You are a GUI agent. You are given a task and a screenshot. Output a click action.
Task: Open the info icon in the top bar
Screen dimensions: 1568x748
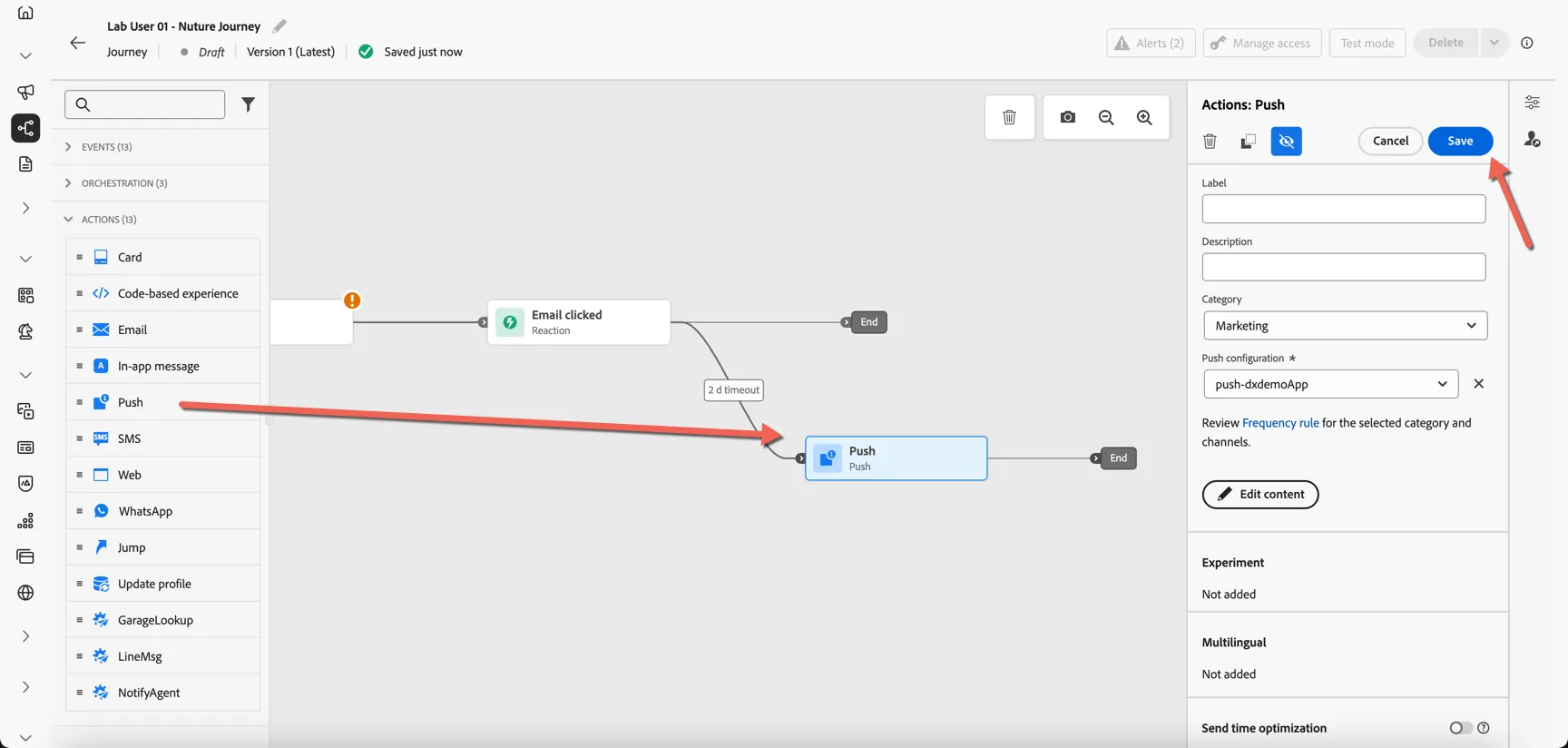tap(1527, 43)
